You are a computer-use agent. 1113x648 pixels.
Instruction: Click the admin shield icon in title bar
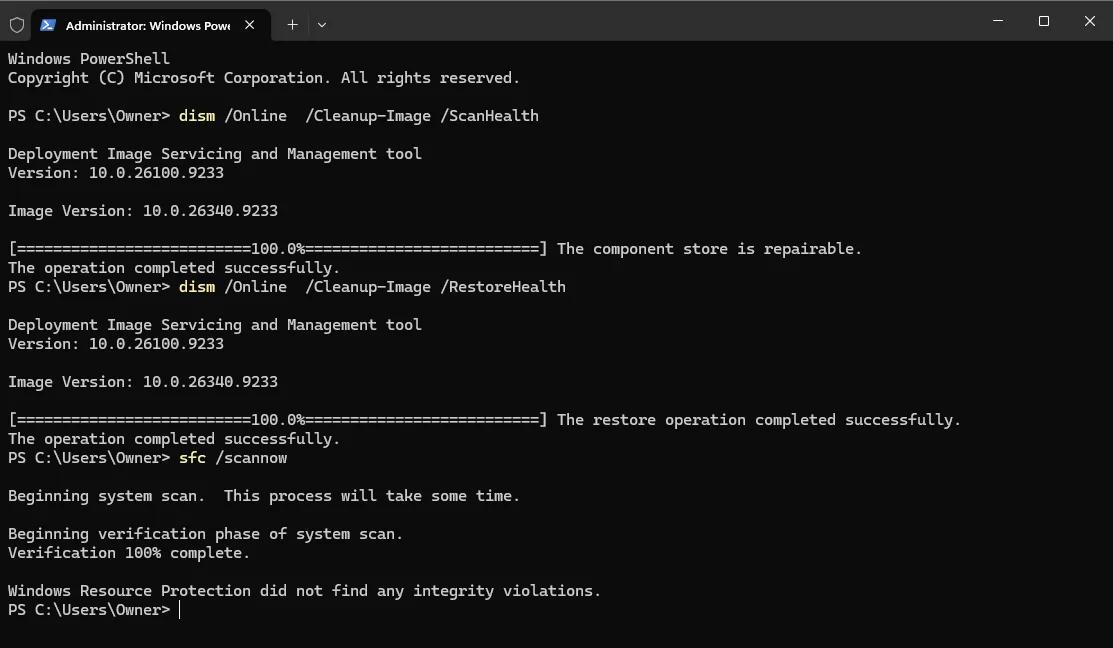[x=17, y=25]
